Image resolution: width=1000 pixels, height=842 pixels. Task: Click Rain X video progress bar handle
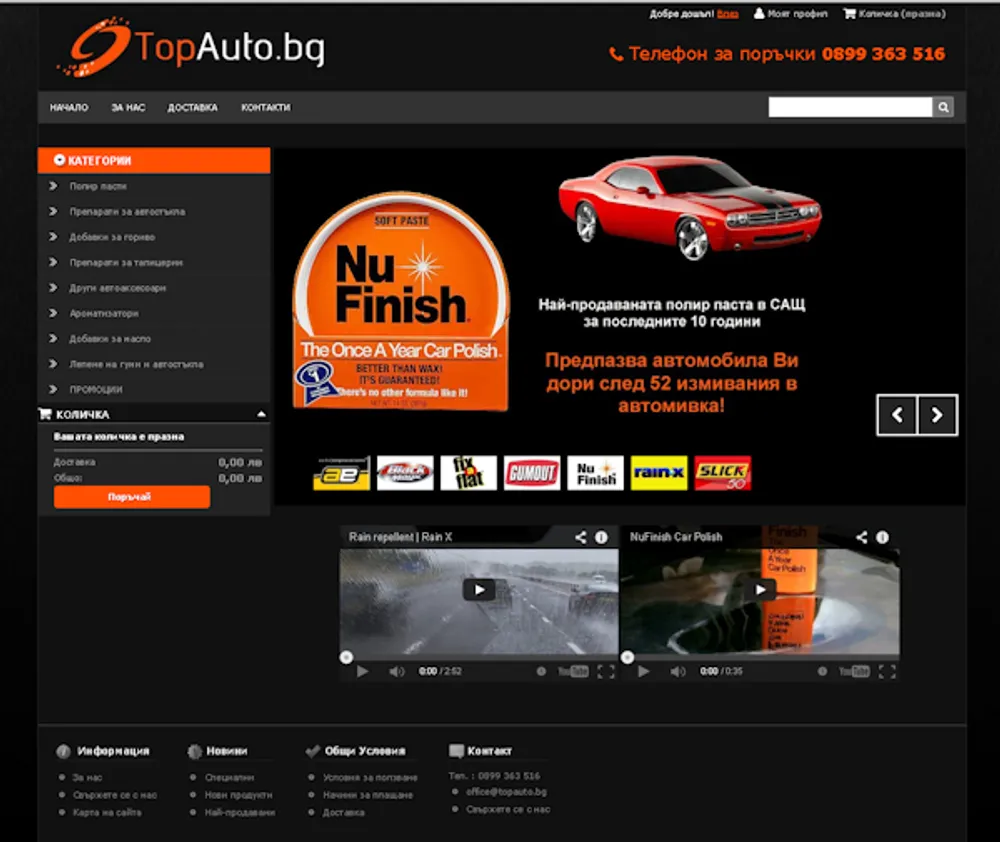[x=346, y=657]
